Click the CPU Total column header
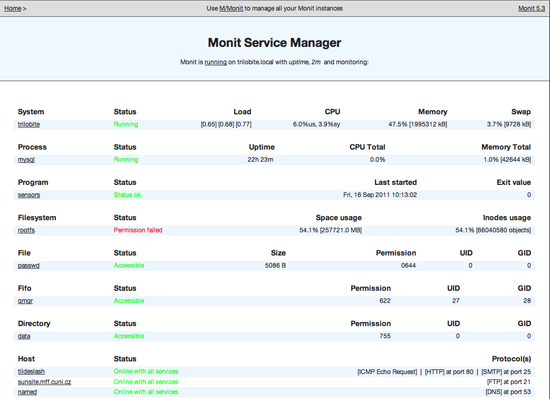The image size is (550, 399). [367, 147]
